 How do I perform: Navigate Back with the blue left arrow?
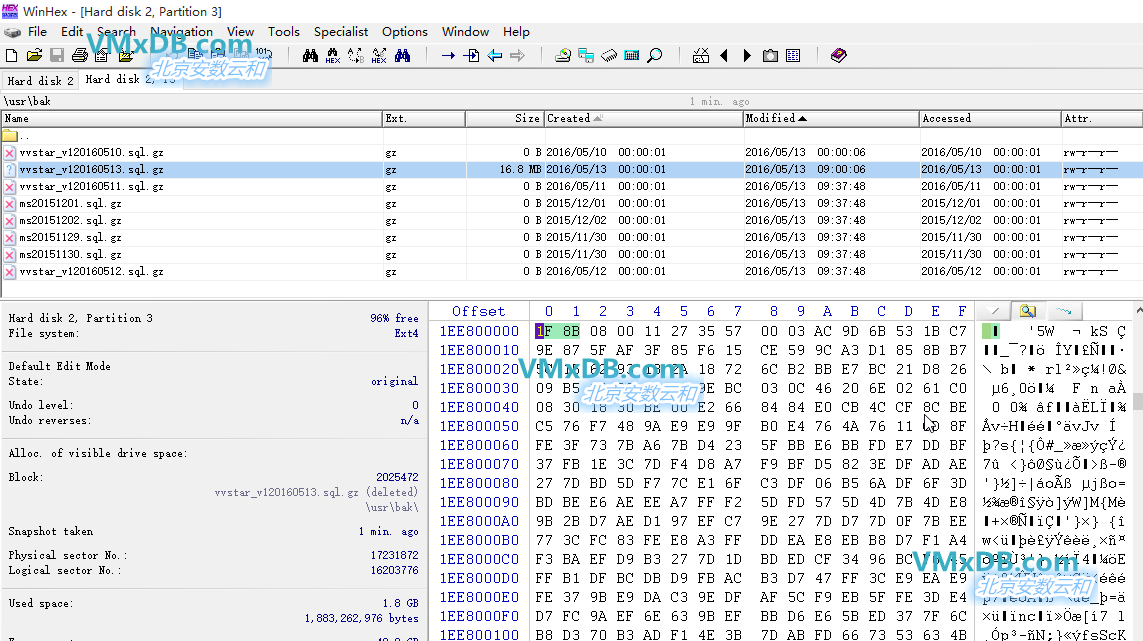[x=494, y=55]
